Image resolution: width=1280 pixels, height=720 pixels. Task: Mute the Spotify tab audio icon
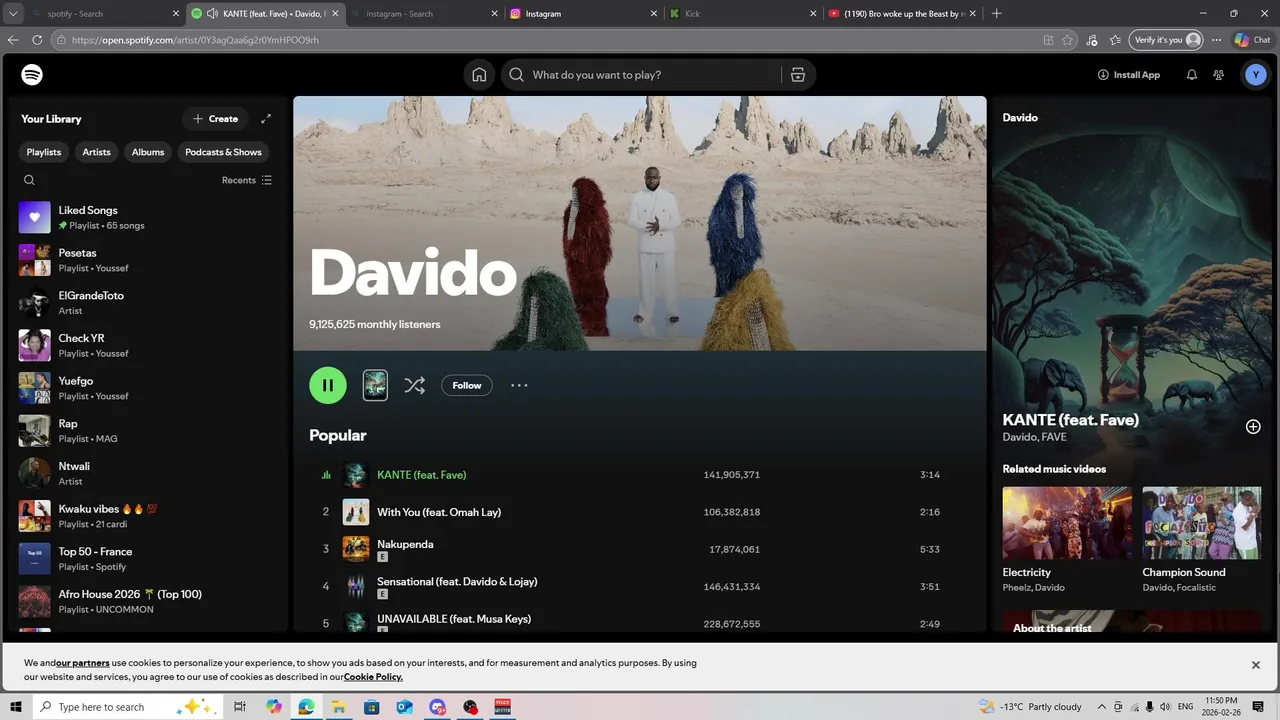[212, 14]
